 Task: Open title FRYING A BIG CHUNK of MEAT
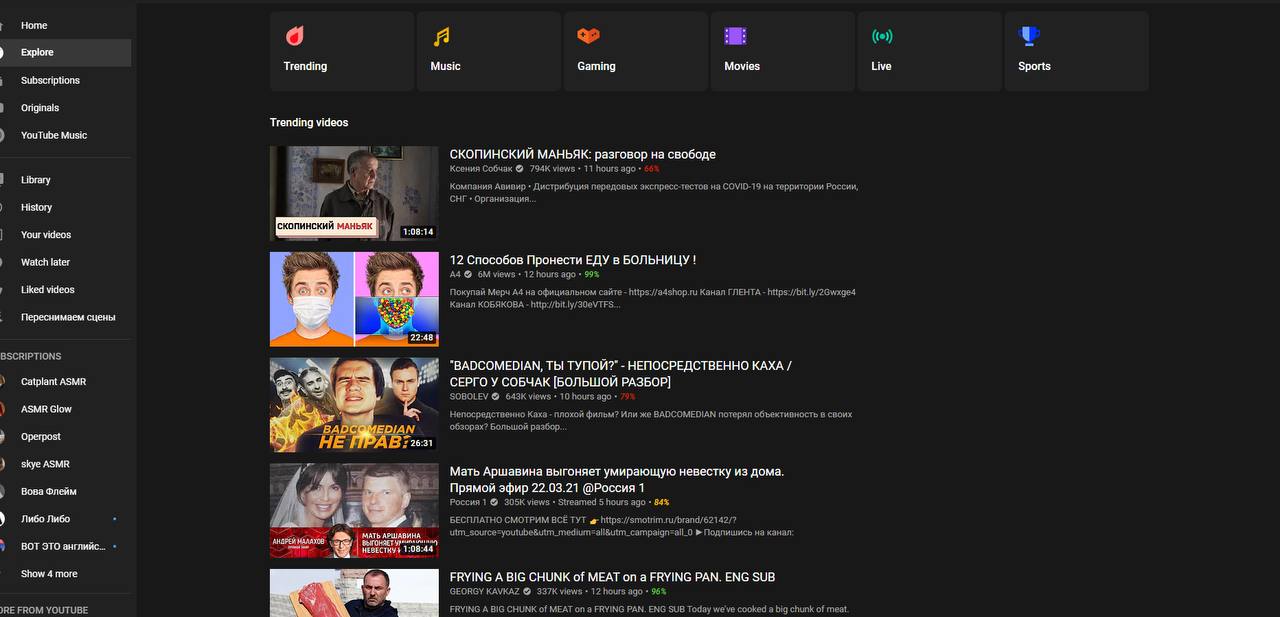coord(612,577)
